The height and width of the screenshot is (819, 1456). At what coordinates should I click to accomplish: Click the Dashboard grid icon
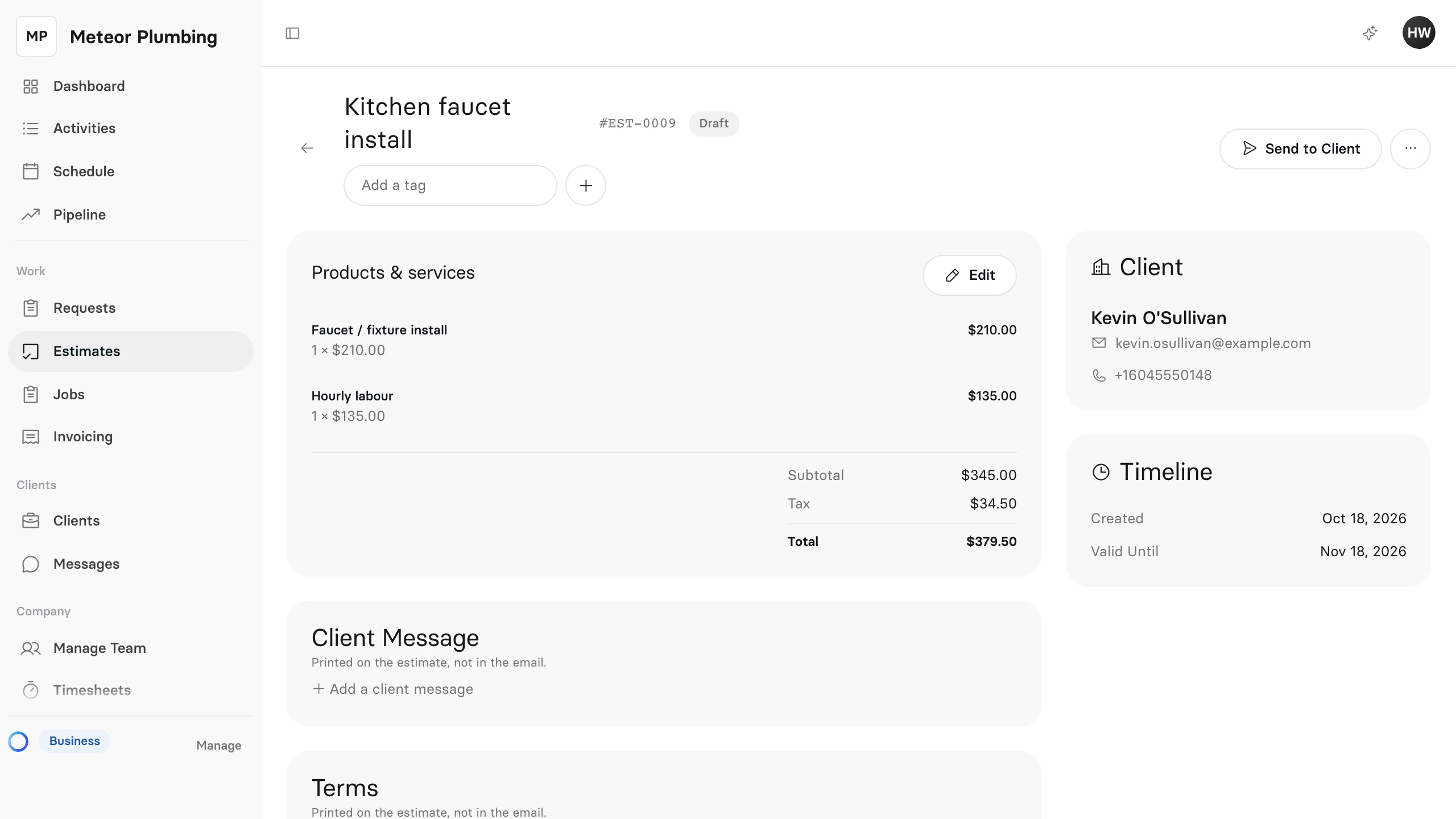pyautogui.click(x=30, y=86)
